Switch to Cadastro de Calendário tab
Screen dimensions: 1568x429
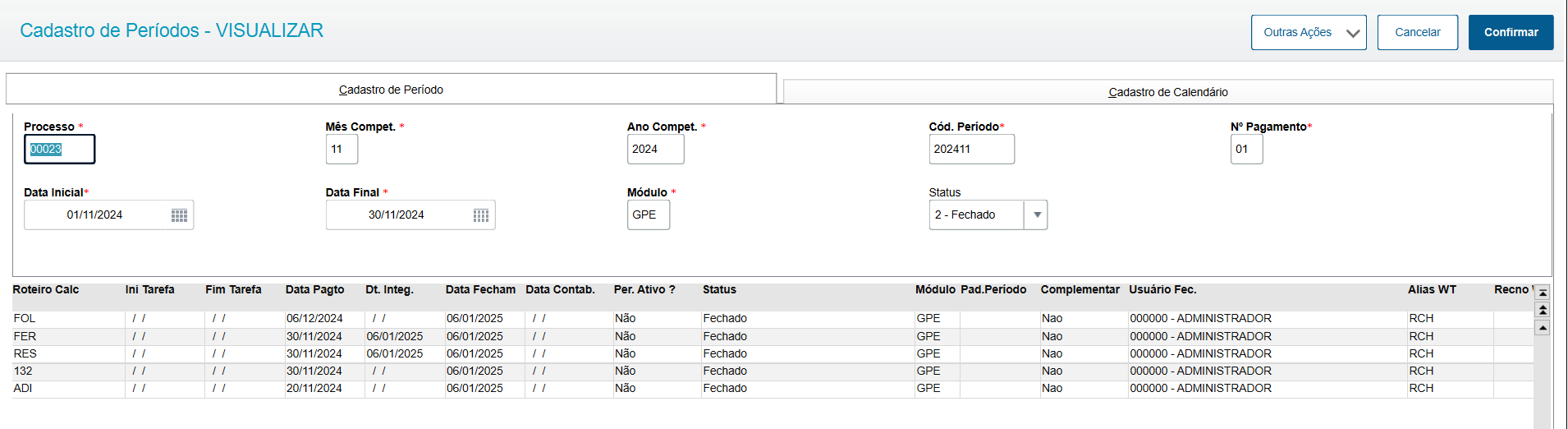coord(1167,92)
